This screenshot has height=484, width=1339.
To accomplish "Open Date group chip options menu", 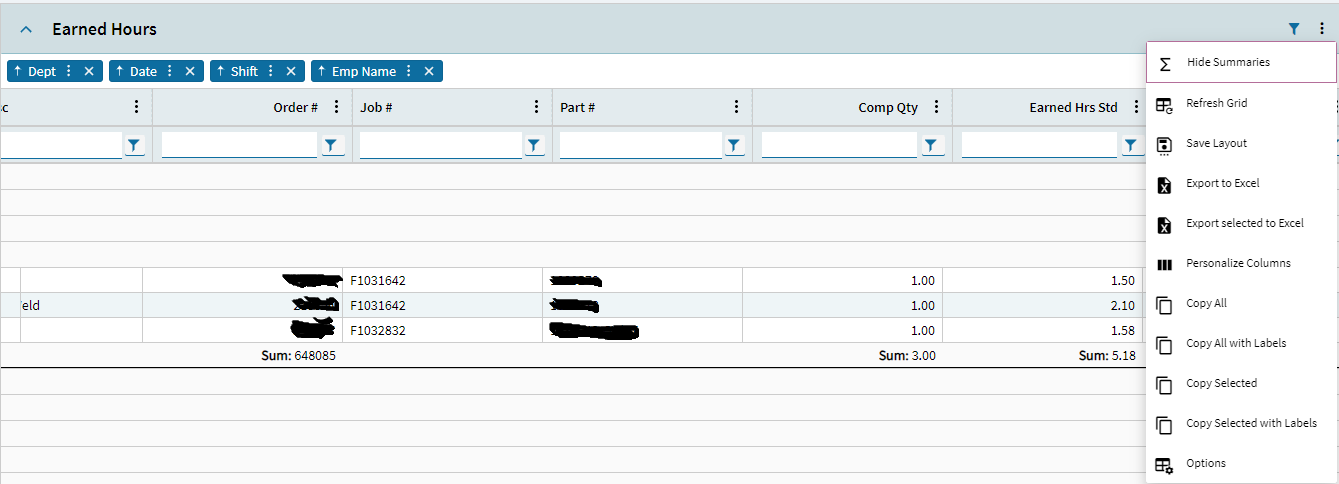I will pos(169,71).
